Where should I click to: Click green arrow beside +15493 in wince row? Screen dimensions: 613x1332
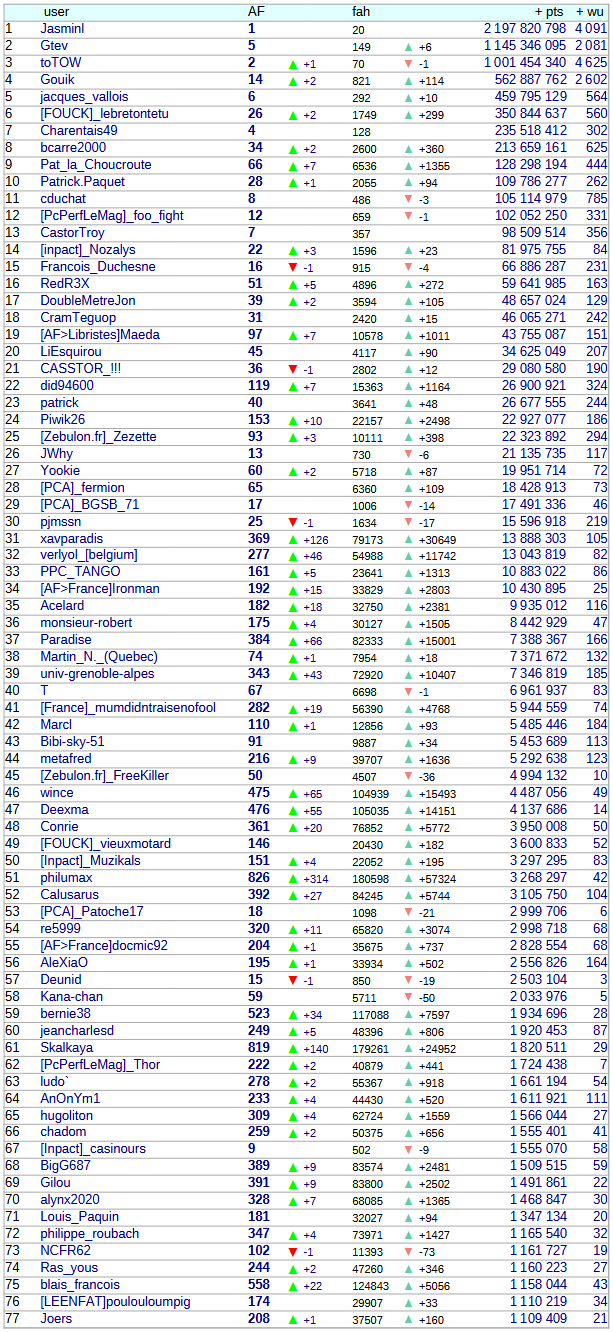408,794
